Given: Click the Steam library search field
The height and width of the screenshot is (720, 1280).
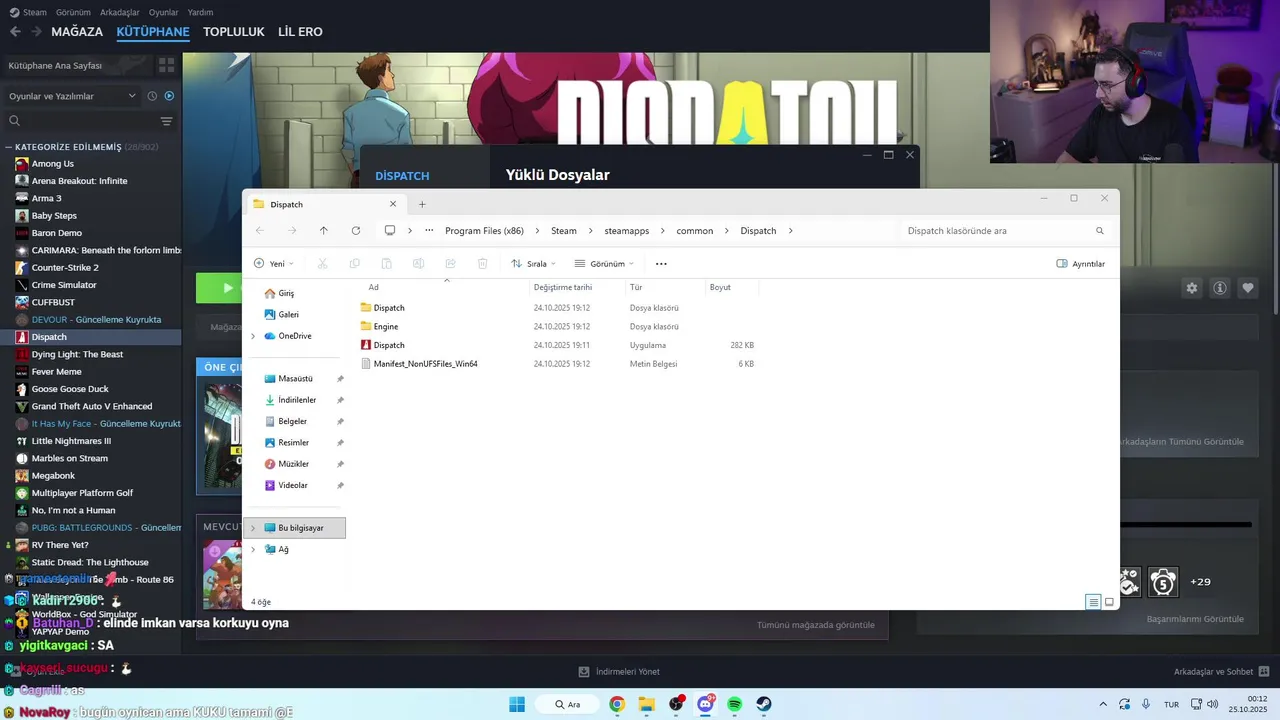Looking at the screenshot, I should click(80, 121).
